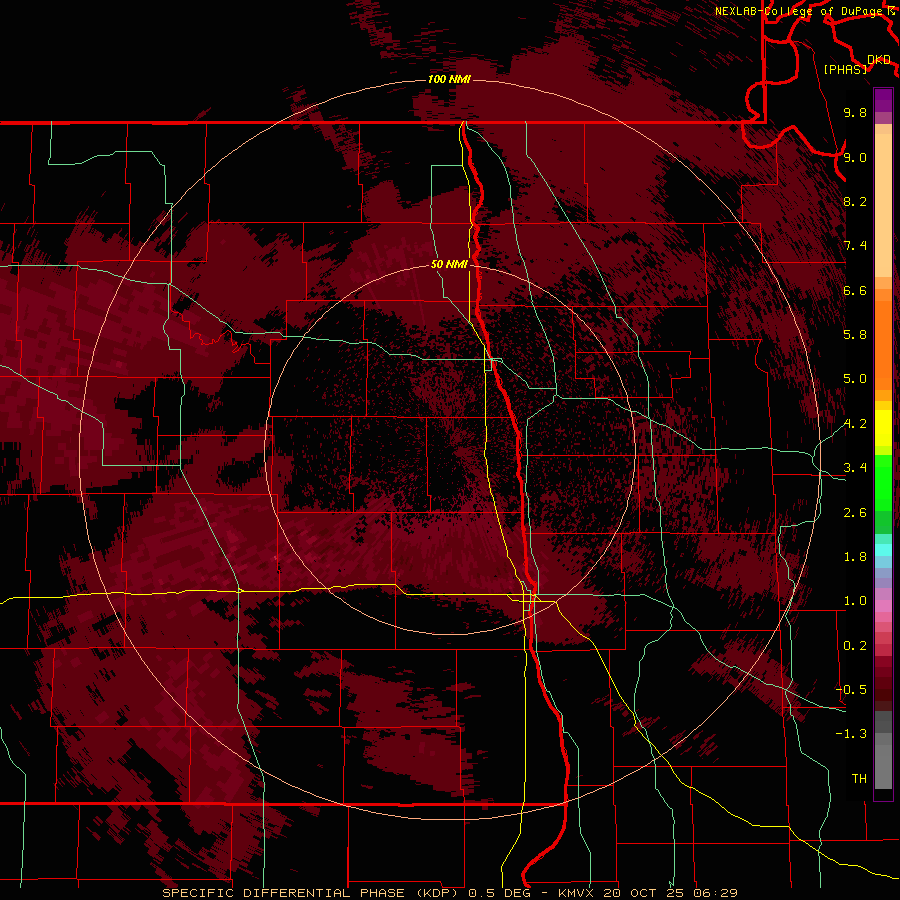Click the 1.0 value on the scale

(x=855, y=601)
